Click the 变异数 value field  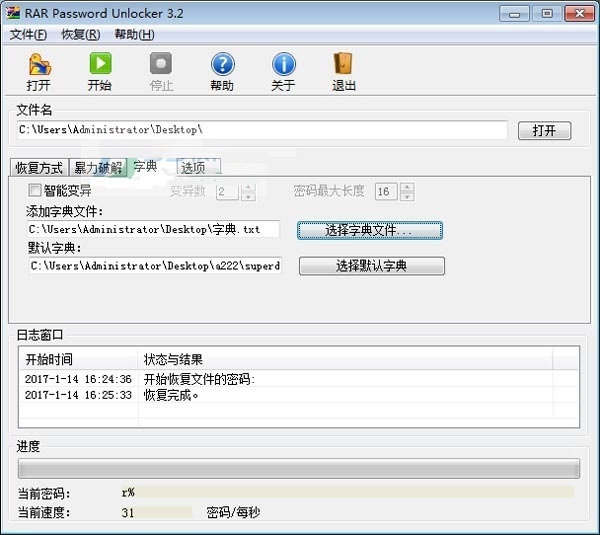227,192
